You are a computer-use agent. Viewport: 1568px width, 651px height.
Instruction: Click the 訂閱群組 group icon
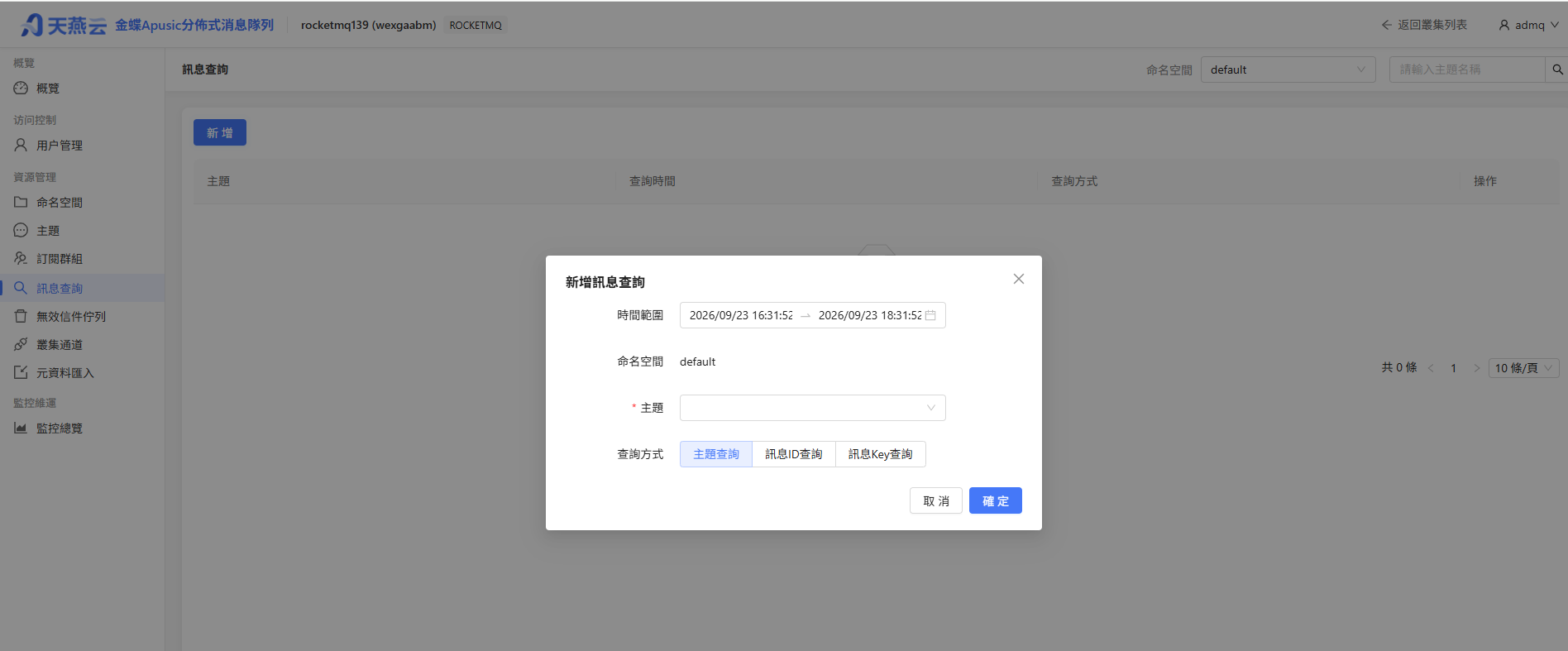(x=21, y=258)
